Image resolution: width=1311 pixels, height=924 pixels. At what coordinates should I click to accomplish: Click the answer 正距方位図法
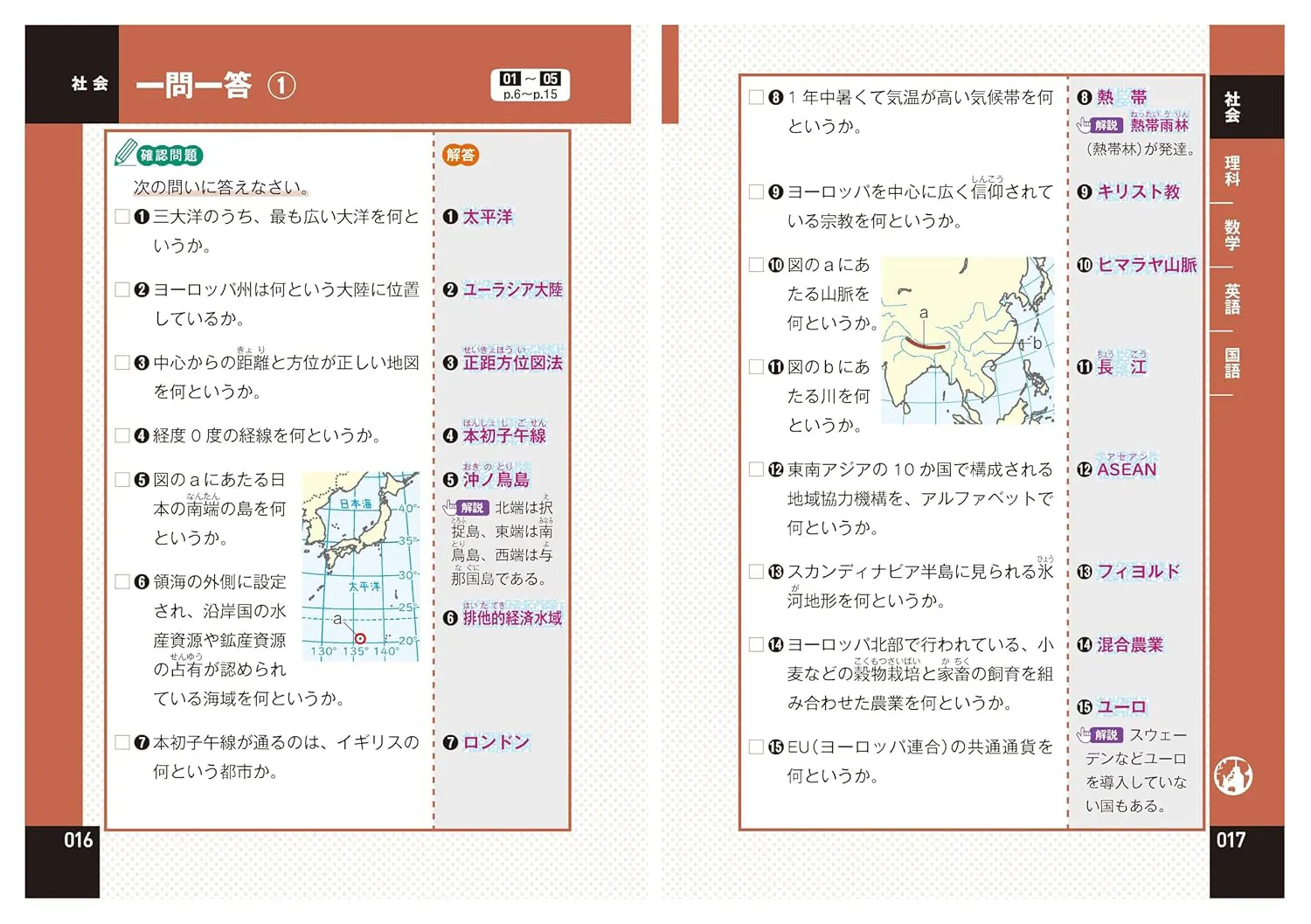513,362
